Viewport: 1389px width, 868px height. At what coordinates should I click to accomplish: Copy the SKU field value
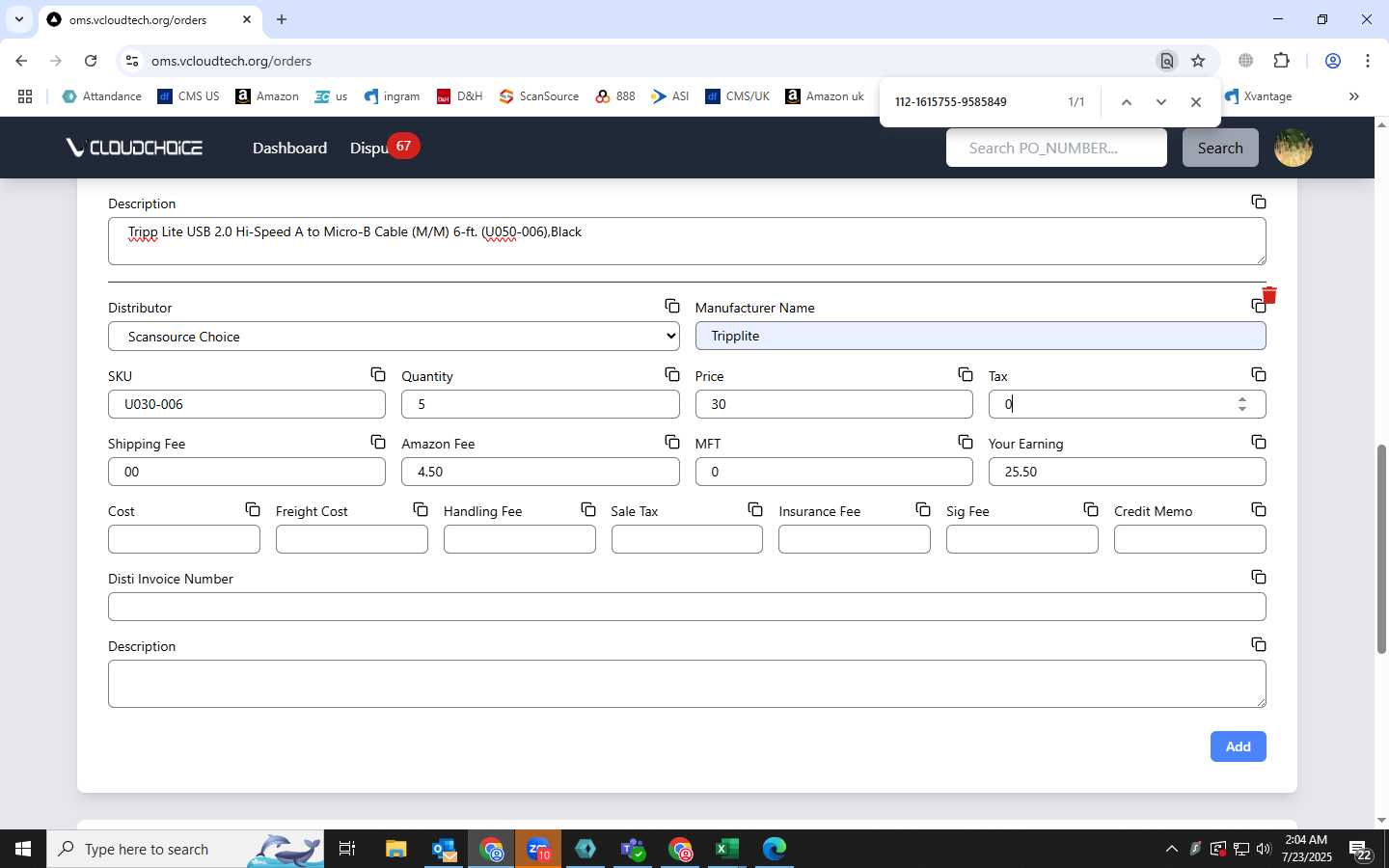coord(378,374)
